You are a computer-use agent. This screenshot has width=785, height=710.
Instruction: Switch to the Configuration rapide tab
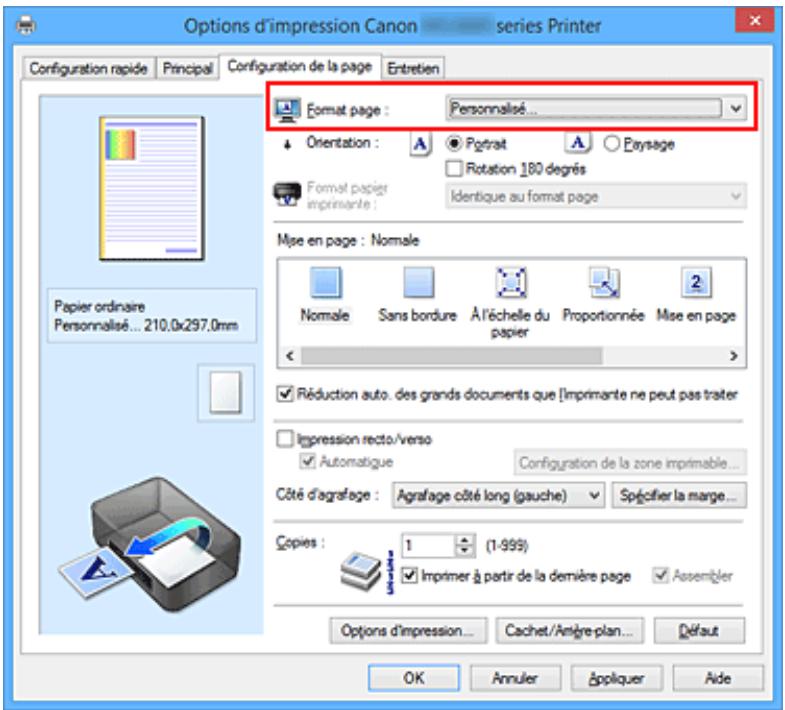pyautogui.click(x=89, y=69)
